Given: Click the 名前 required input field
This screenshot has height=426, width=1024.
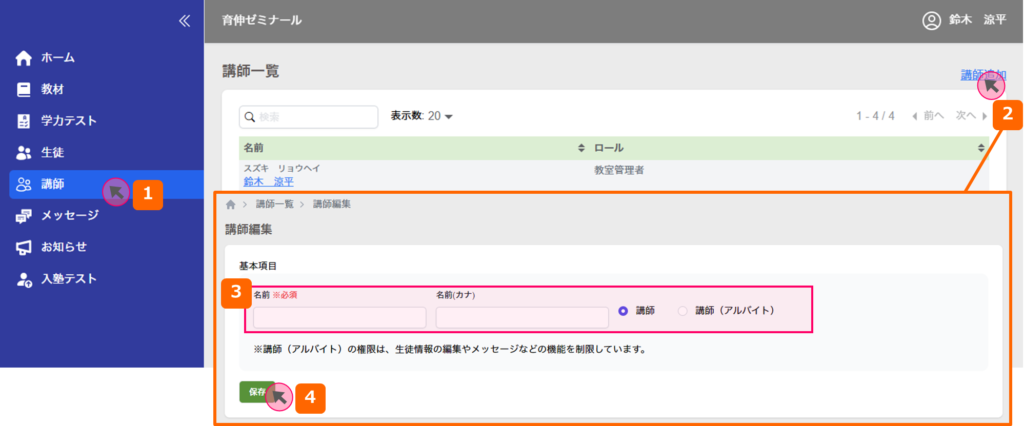Looking at the screenshot, I should (339, 318).
